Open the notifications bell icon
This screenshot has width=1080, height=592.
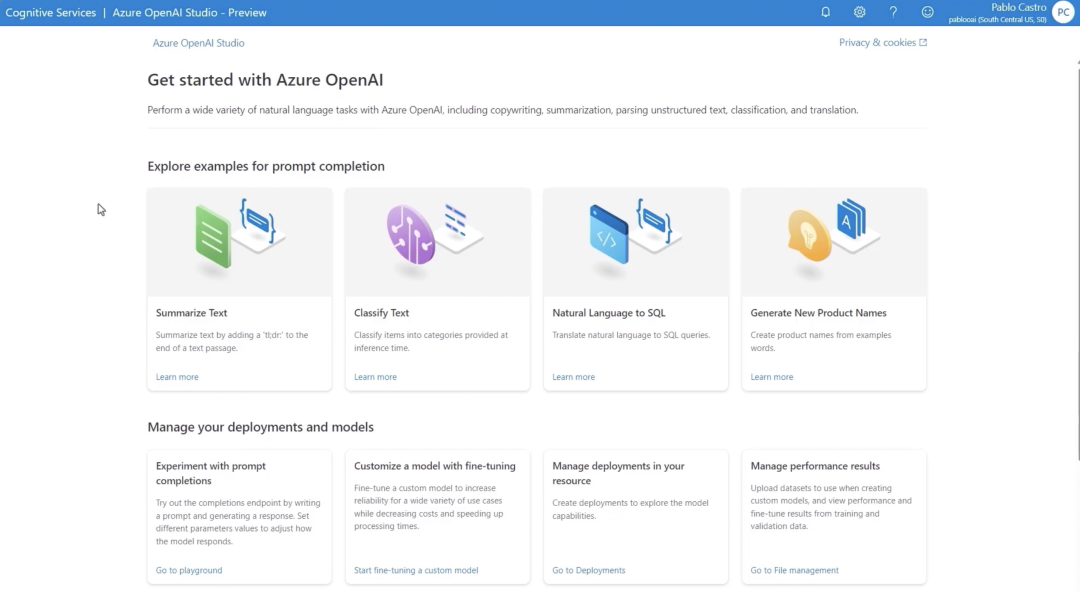point(825,12)
